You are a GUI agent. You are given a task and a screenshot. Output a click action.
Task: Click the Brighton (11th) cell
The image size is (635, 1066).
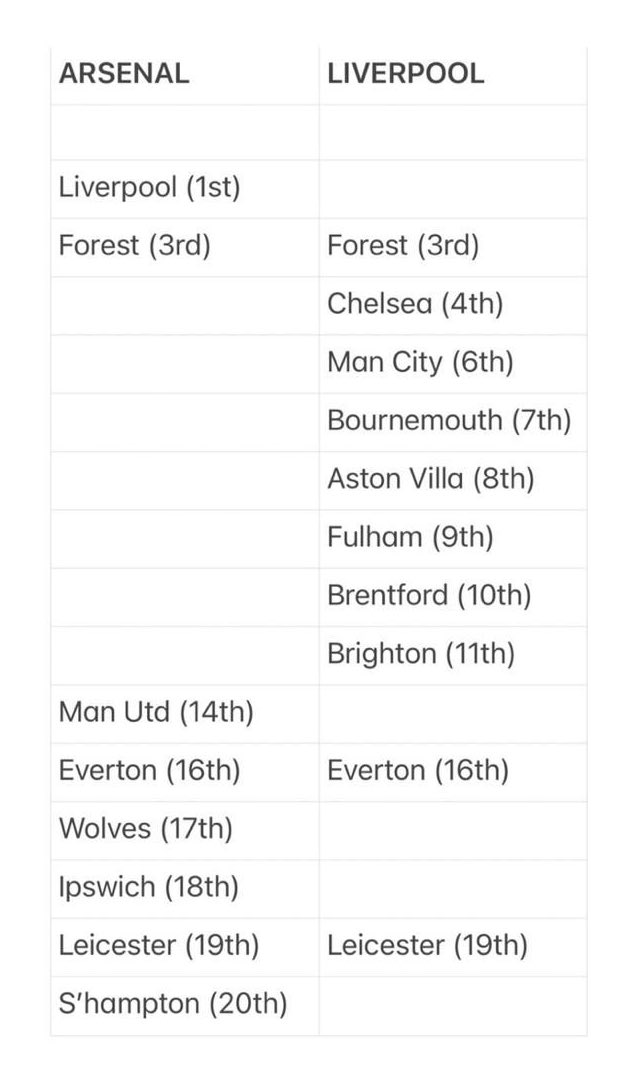tap(420, 654)
